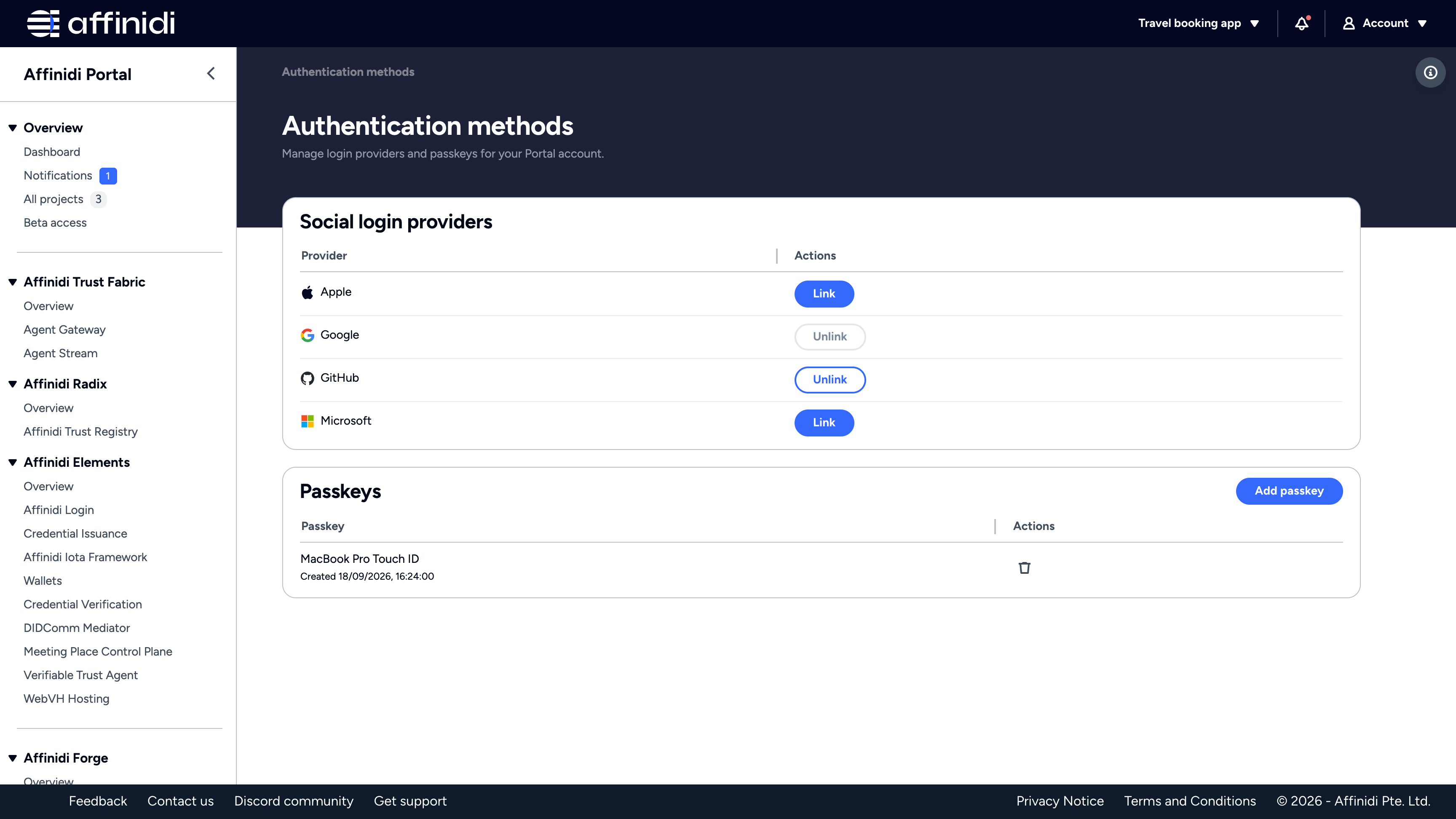Click the Affinidi logo in header
This screenshot has width=1456, height=819.
(x=101, y=23)
